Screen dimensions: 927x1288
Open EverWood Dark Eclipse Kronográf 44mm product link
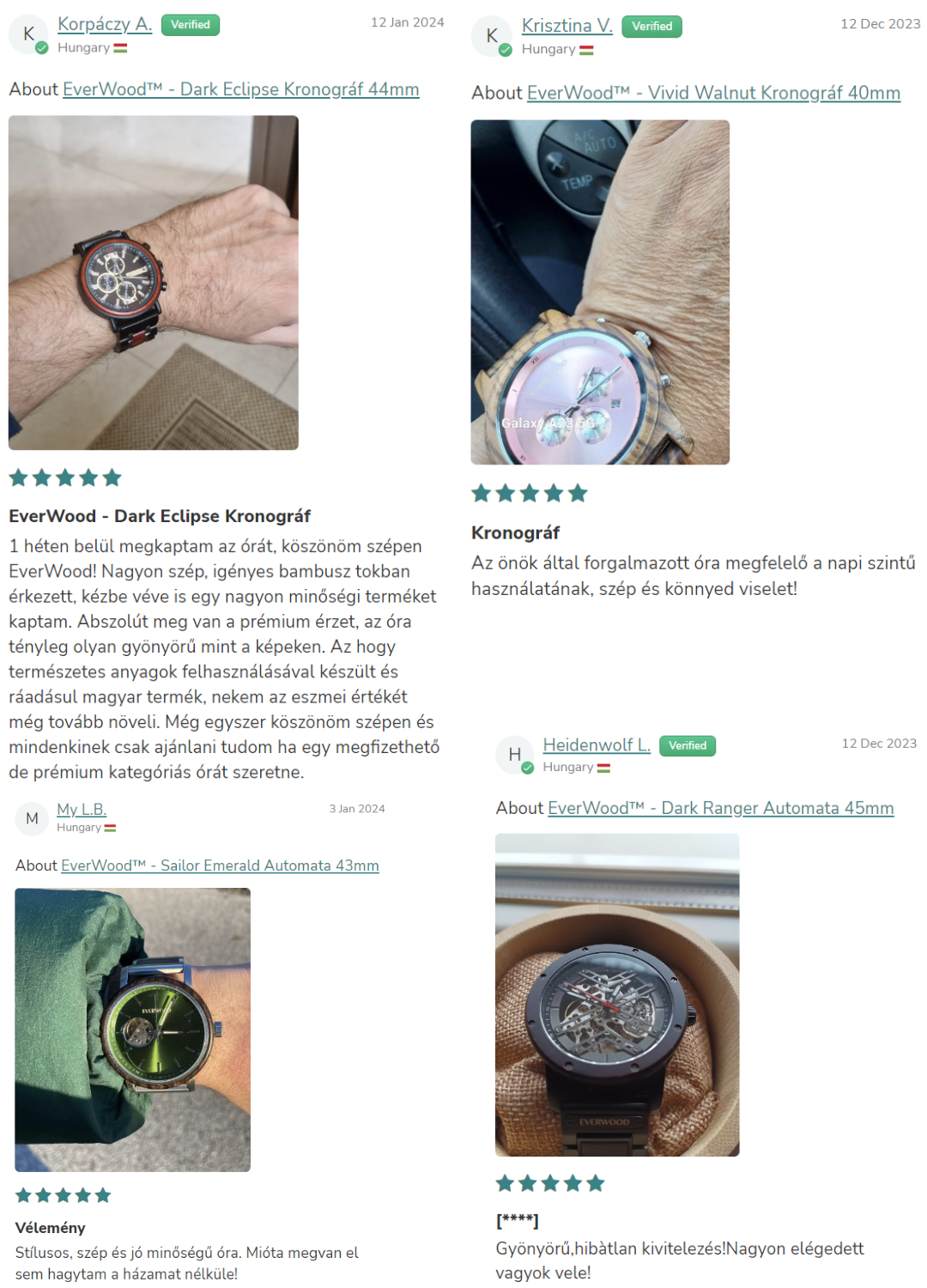[241, 89]
